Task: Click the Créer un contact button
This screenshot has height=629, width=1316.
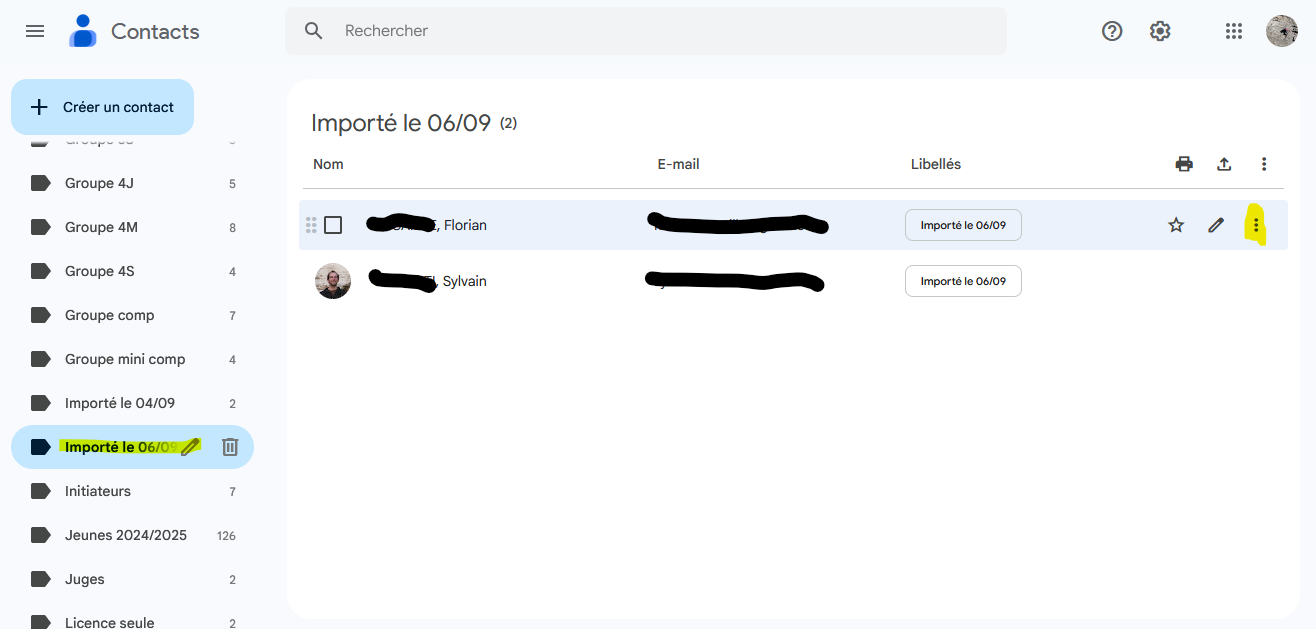Action: tap(102, 107)
